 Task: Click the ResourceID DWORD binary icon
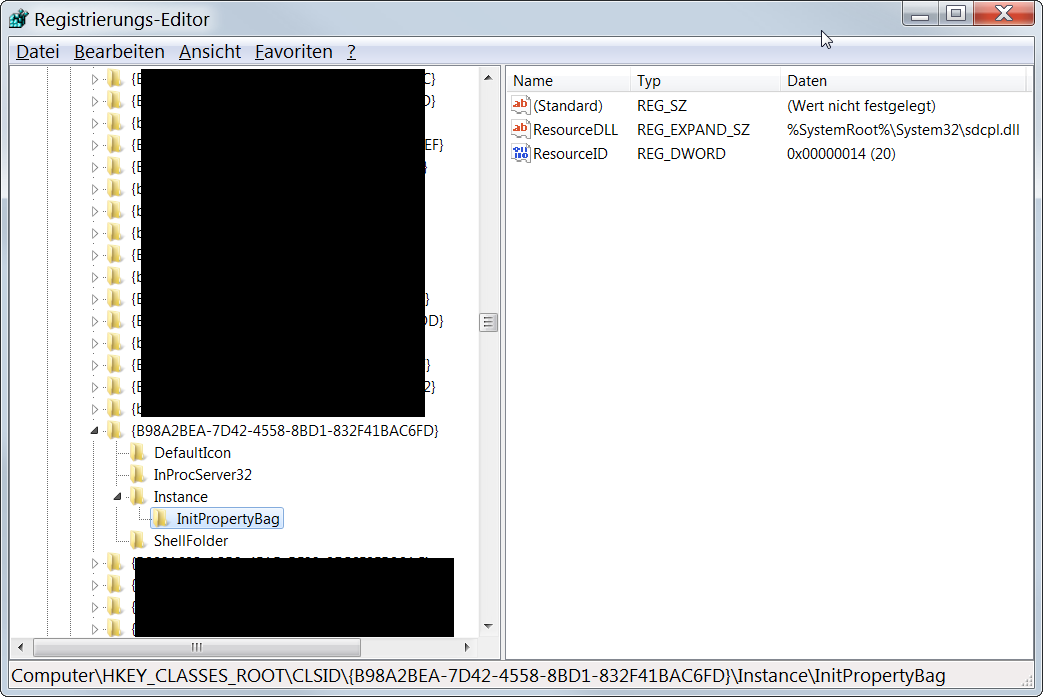click(x=520, y=154)
